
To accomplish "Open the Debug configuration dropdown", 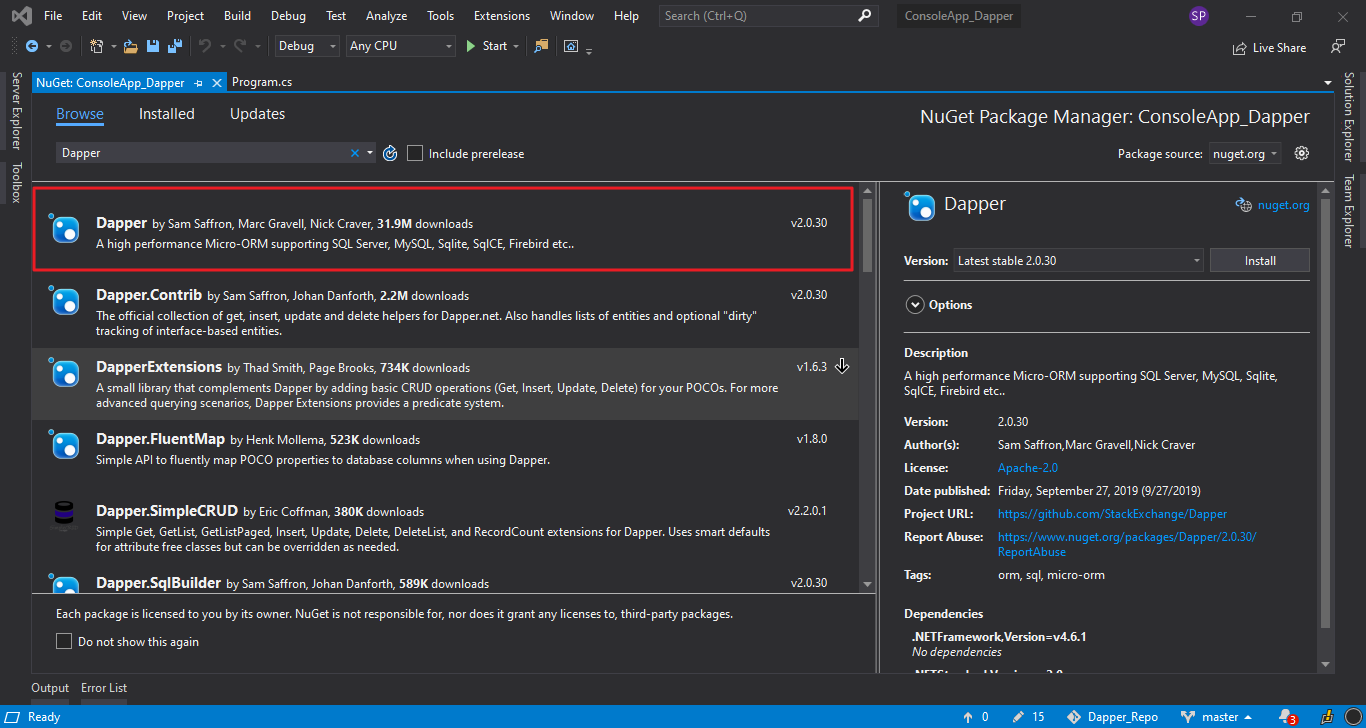I will pos(308,46).
